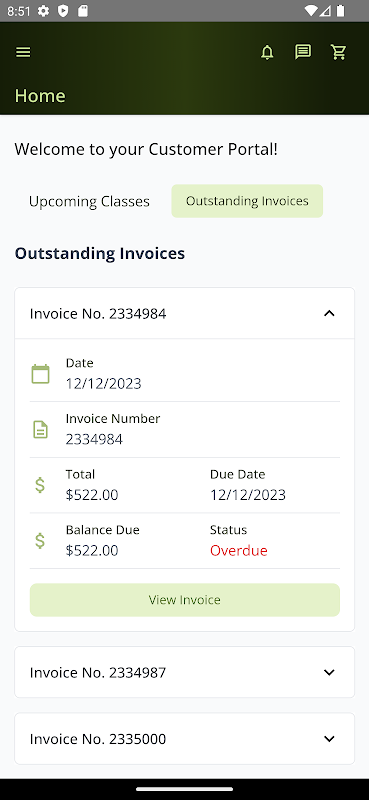Click the dollar icon next to Total
369x800 pixels.
(x=40, y=485)
